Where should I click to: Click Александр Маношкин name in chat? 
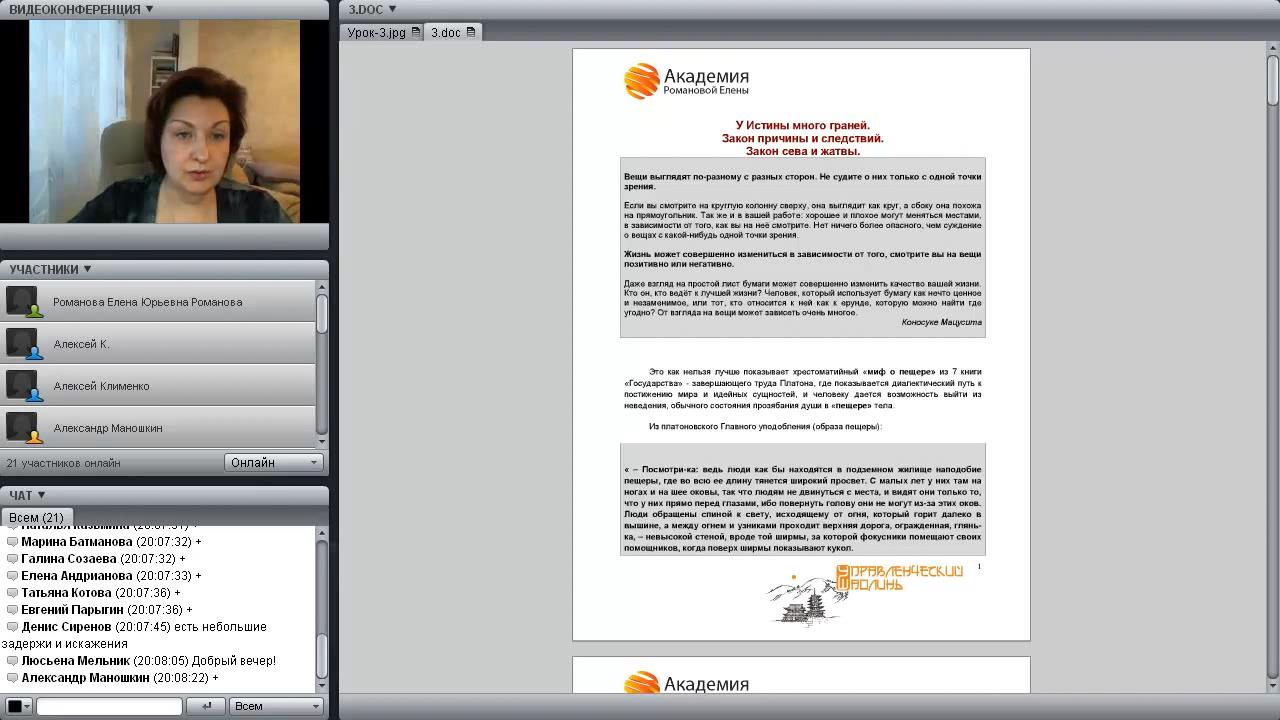[x=86, y=678]
